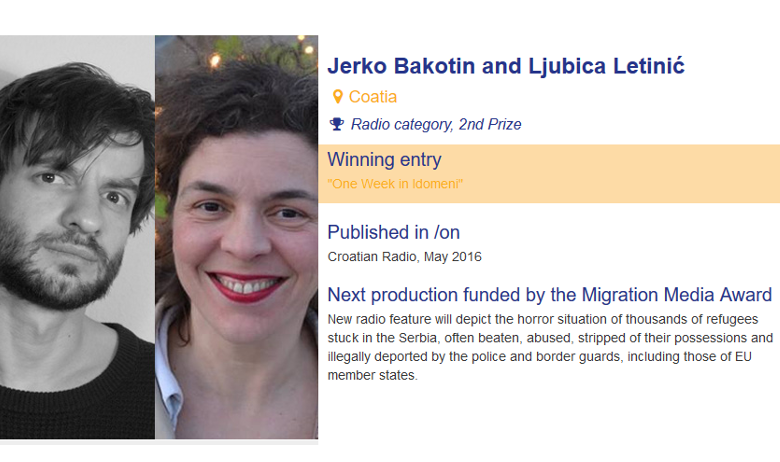Click the "2nd Prize" text
This screenshot has height=462, width=780.
(x=490, y=125)
